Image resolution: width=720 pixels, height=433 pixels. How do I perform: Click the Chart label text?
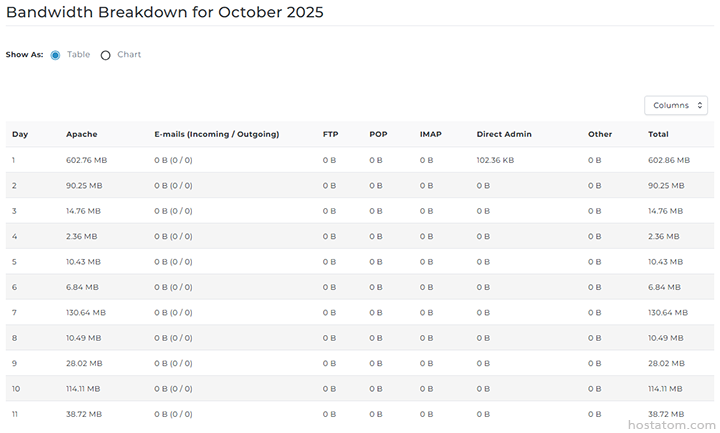(129, 55)
